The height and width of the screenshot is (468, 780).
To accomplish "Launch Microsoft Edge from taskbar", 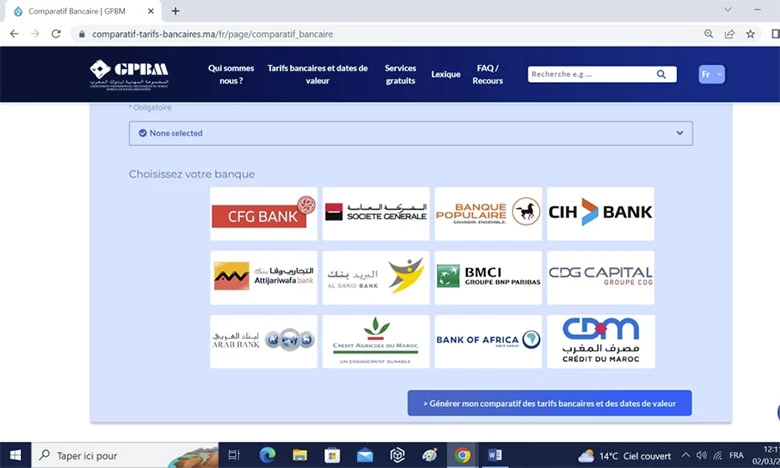I will coord(267,455).
